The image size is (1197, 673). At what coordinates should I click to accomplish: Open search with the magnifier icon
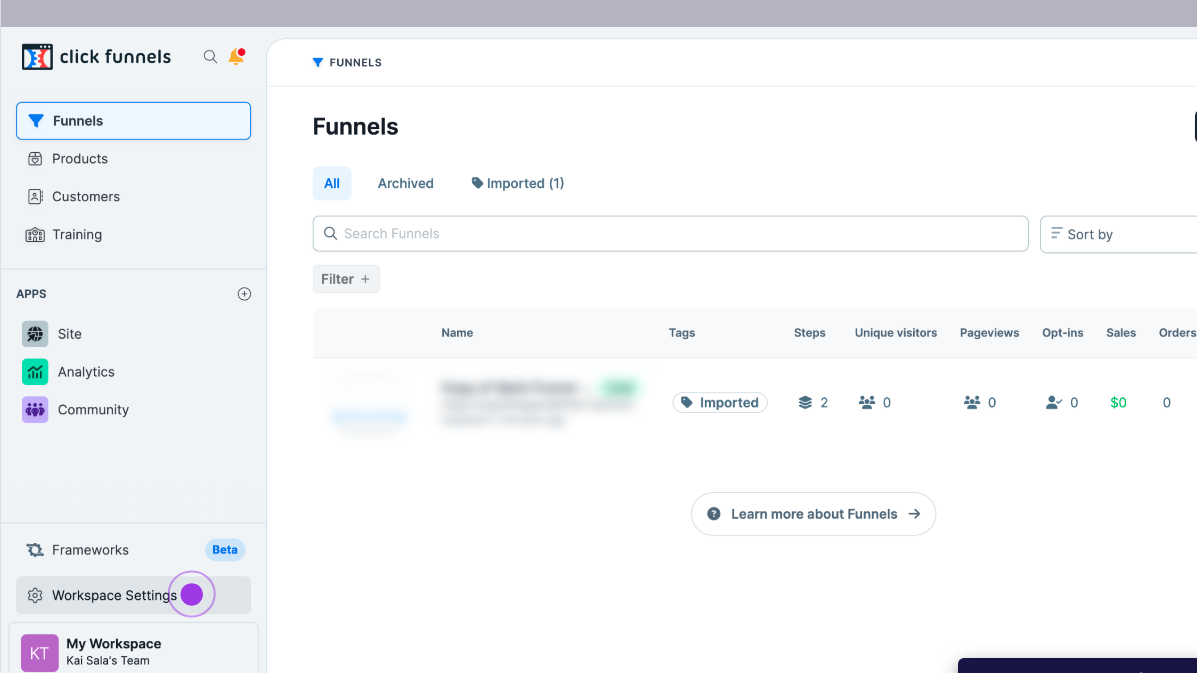click(x=210, y=57)
